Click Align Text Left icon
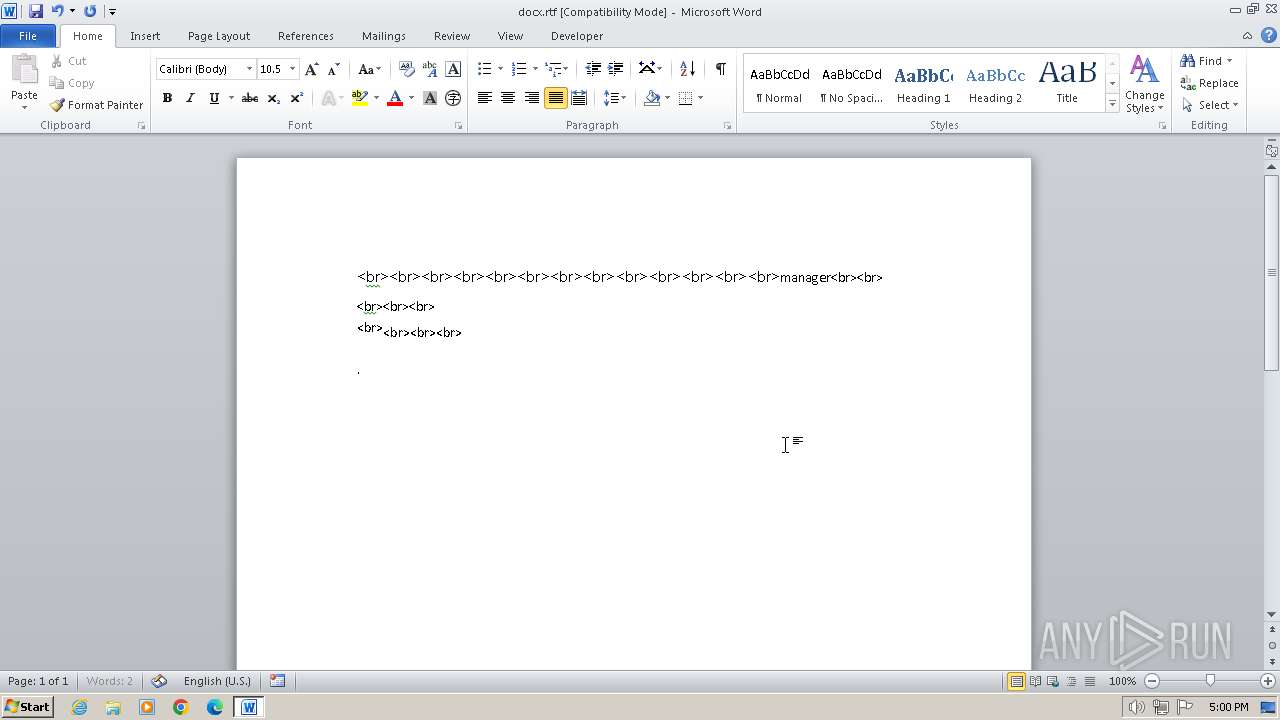 (485, 98)
